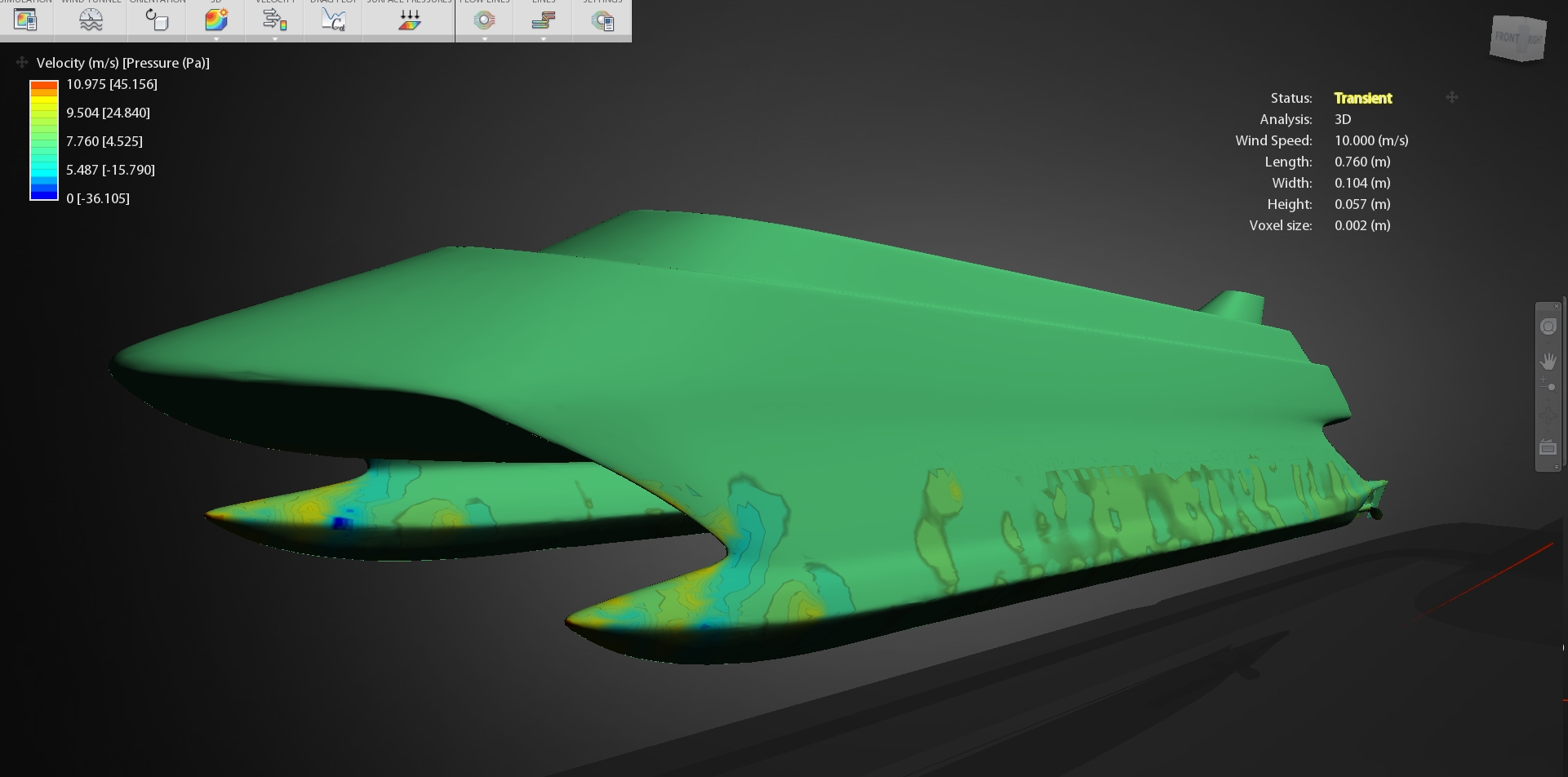Click move handle beside Velocity legend title
Image resolution: width=1568 pixels, height=777 pixels.
(22, 62)
